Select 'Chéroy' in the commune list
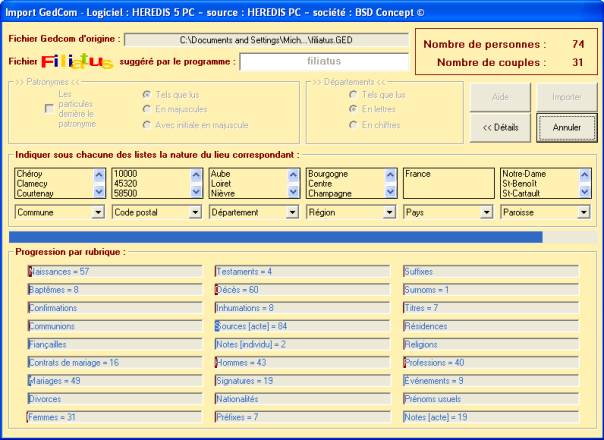Screen dimensions: 604x440 pyautogui.click(x=29, y=174)
